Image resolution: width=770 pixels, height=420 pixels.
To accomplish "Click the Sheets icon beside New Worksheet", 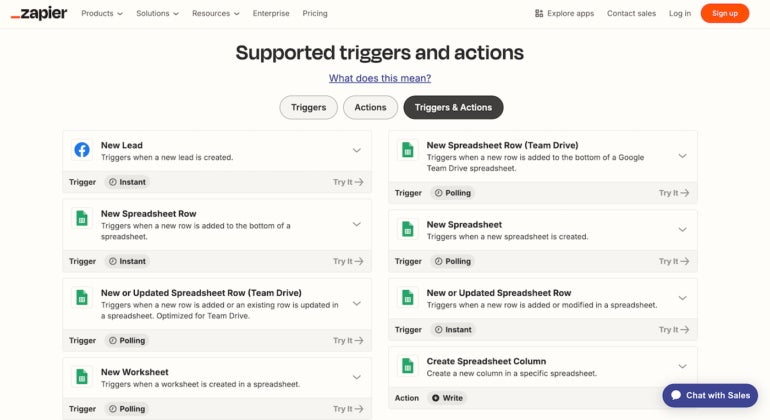I will coord(82,376).
